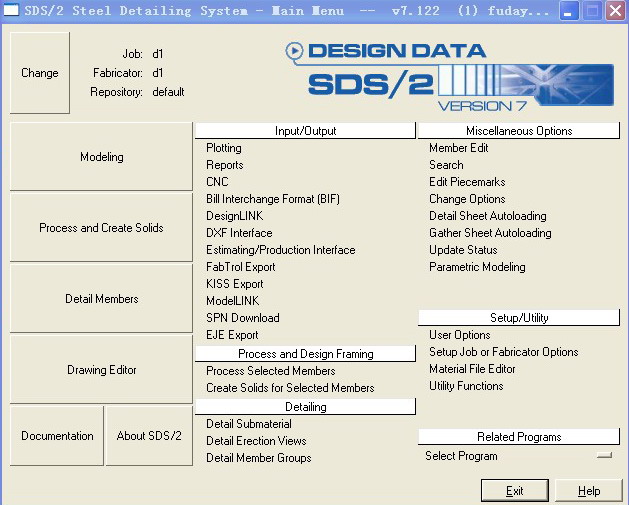Screen dimensions: 629x505
Task: Click the Miscellaneous Options header
Action: [x=519, y=131]
